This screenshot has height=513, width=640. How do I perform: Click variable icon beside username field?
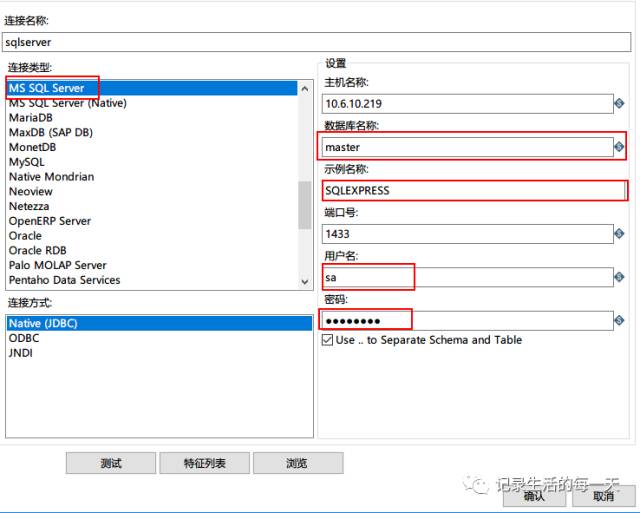click(x=619, y=277)
